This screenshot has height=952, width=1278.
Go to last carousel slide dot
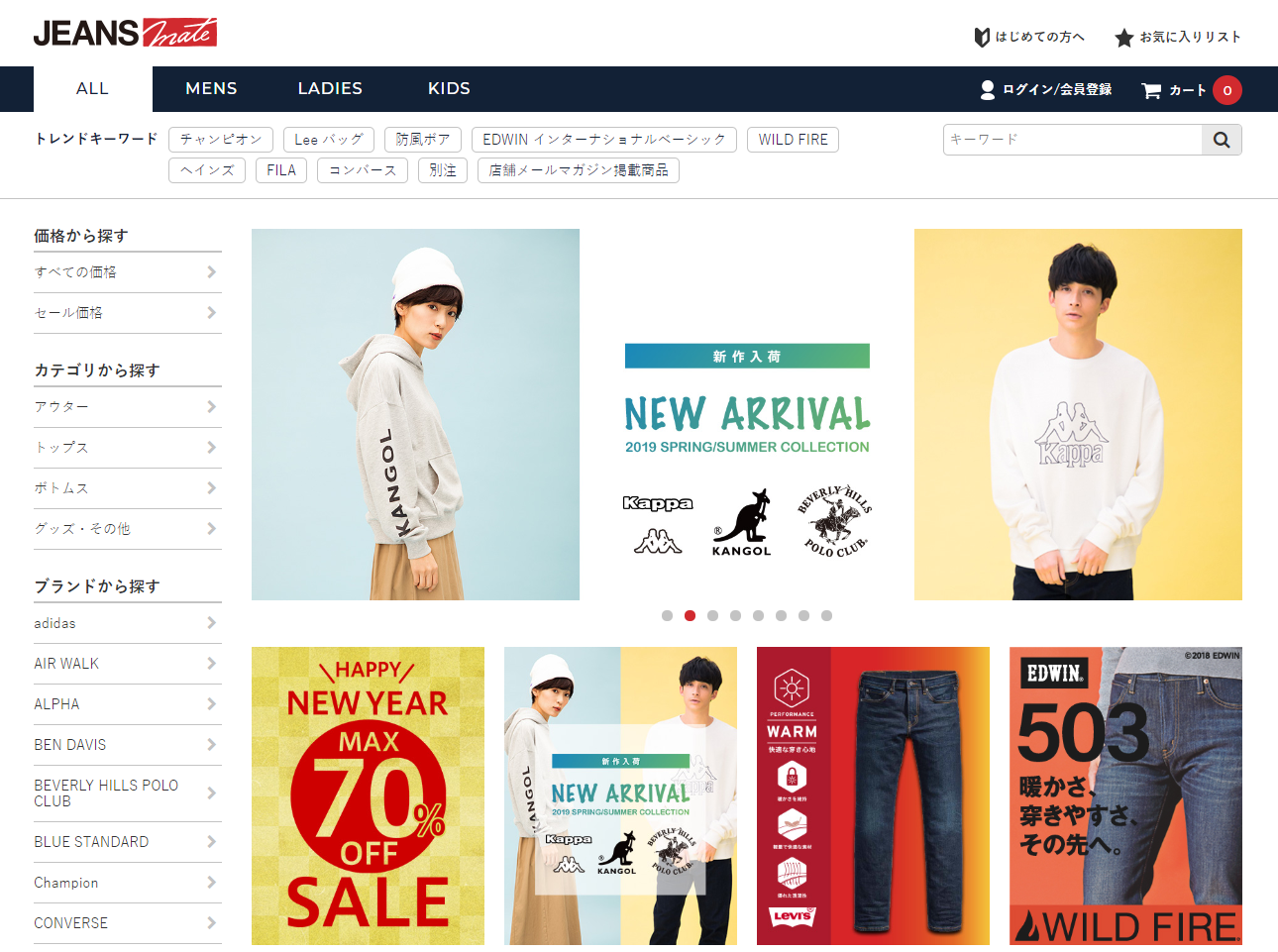pos(826,616)
